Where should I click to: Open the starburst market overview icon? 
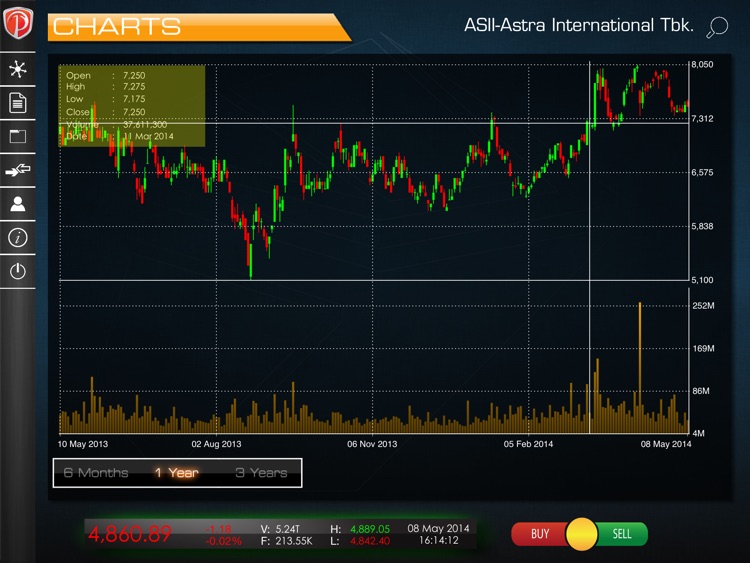click(18, 69)
